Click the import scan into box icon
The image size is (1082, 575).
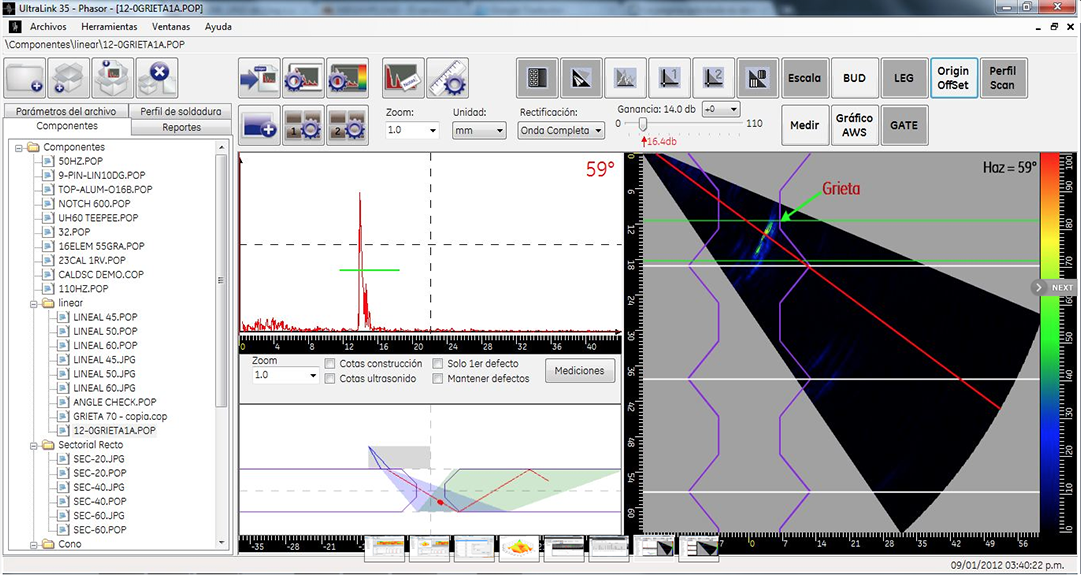click(x=113, y=78)
